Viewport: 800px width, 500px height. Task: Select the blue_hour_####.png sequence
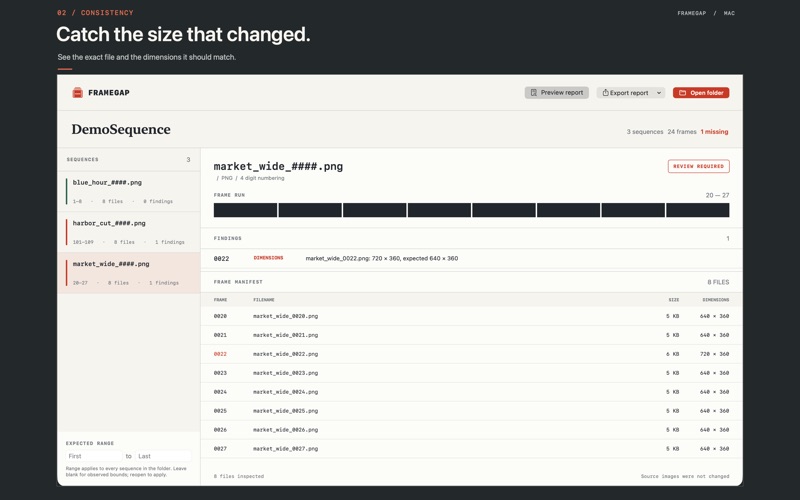coord(129,191)
